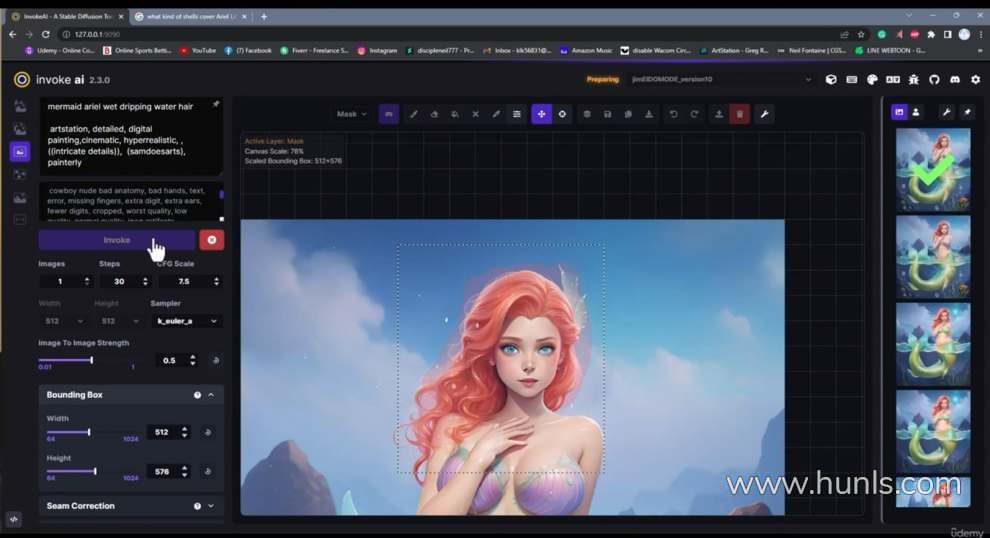Click the Bounding Box Width slider
The image size is (990, 538).
coord(92,432)
